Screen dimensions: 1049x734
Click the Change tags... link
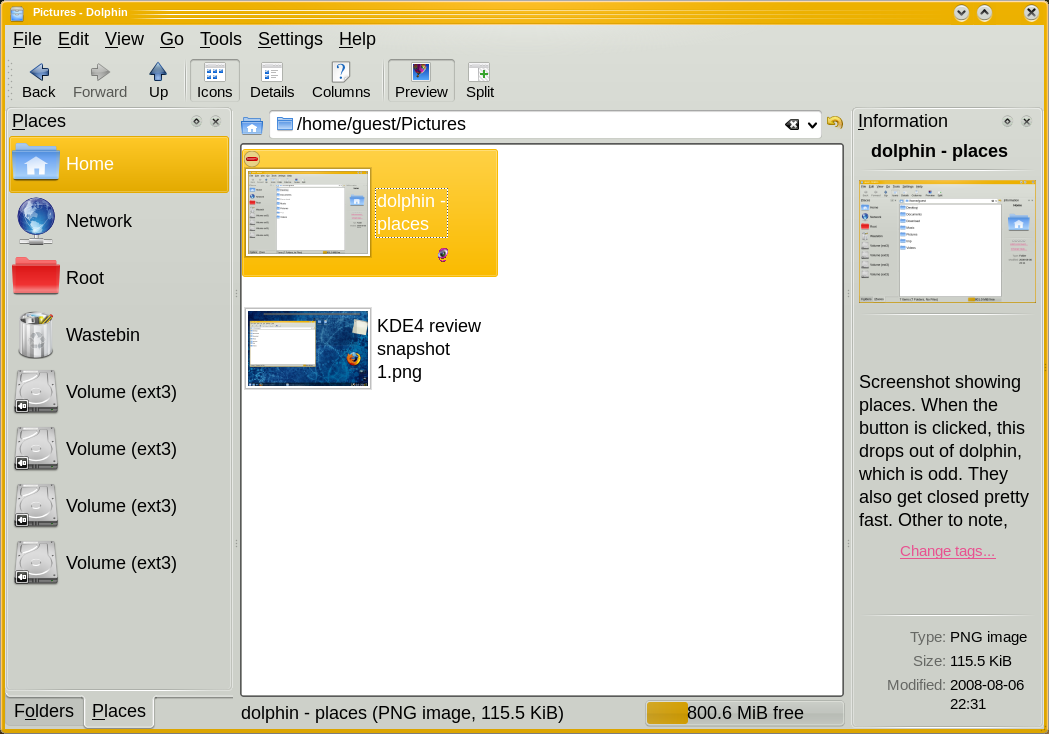[947, 551]
